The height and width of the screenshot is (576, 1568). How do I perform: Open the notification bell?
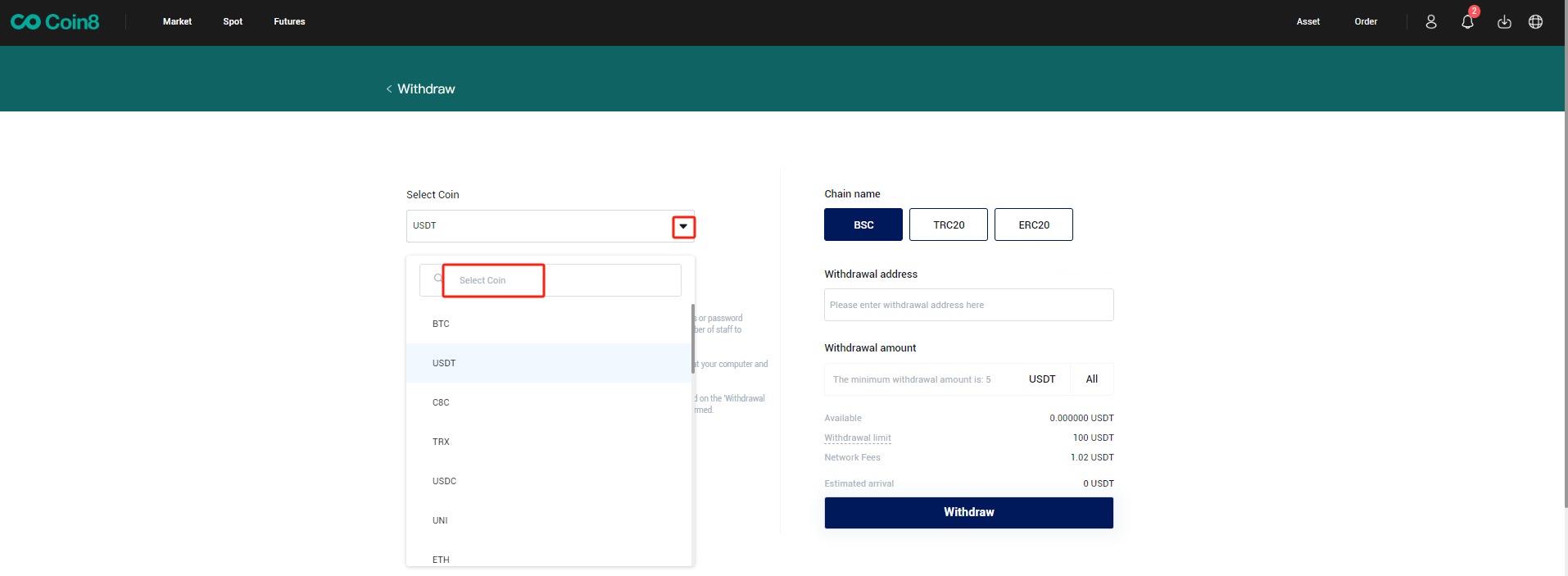[x=1467, y=22]
